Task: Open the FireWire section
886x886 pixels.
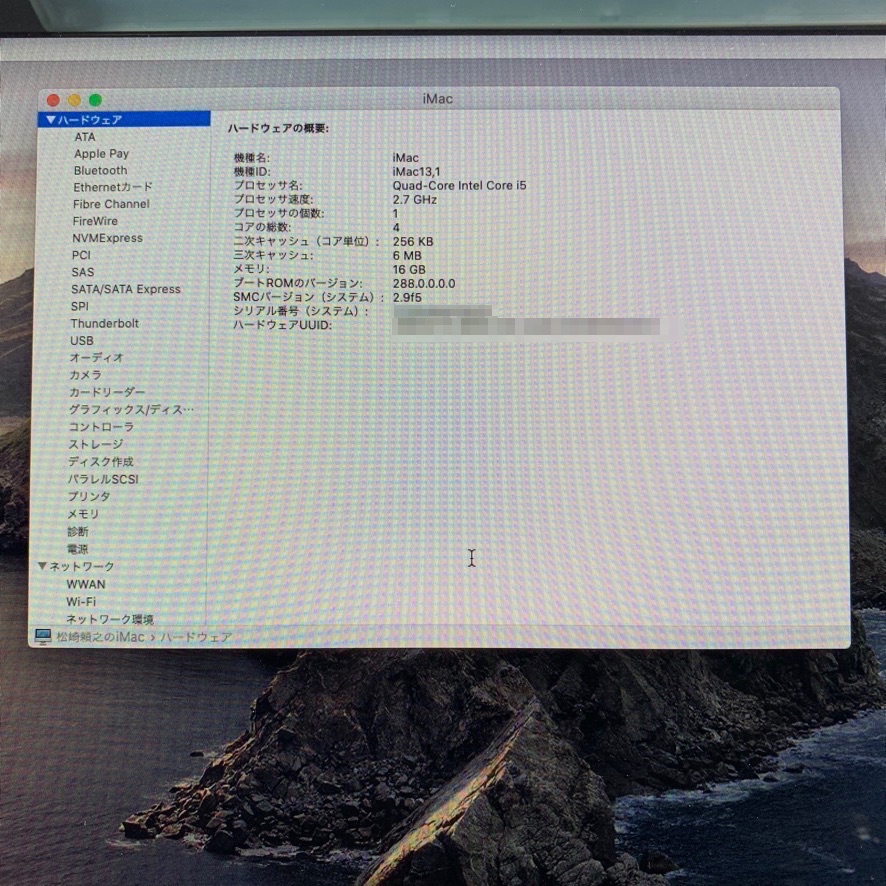Action: pyautogui.click(x=95, y=221)
